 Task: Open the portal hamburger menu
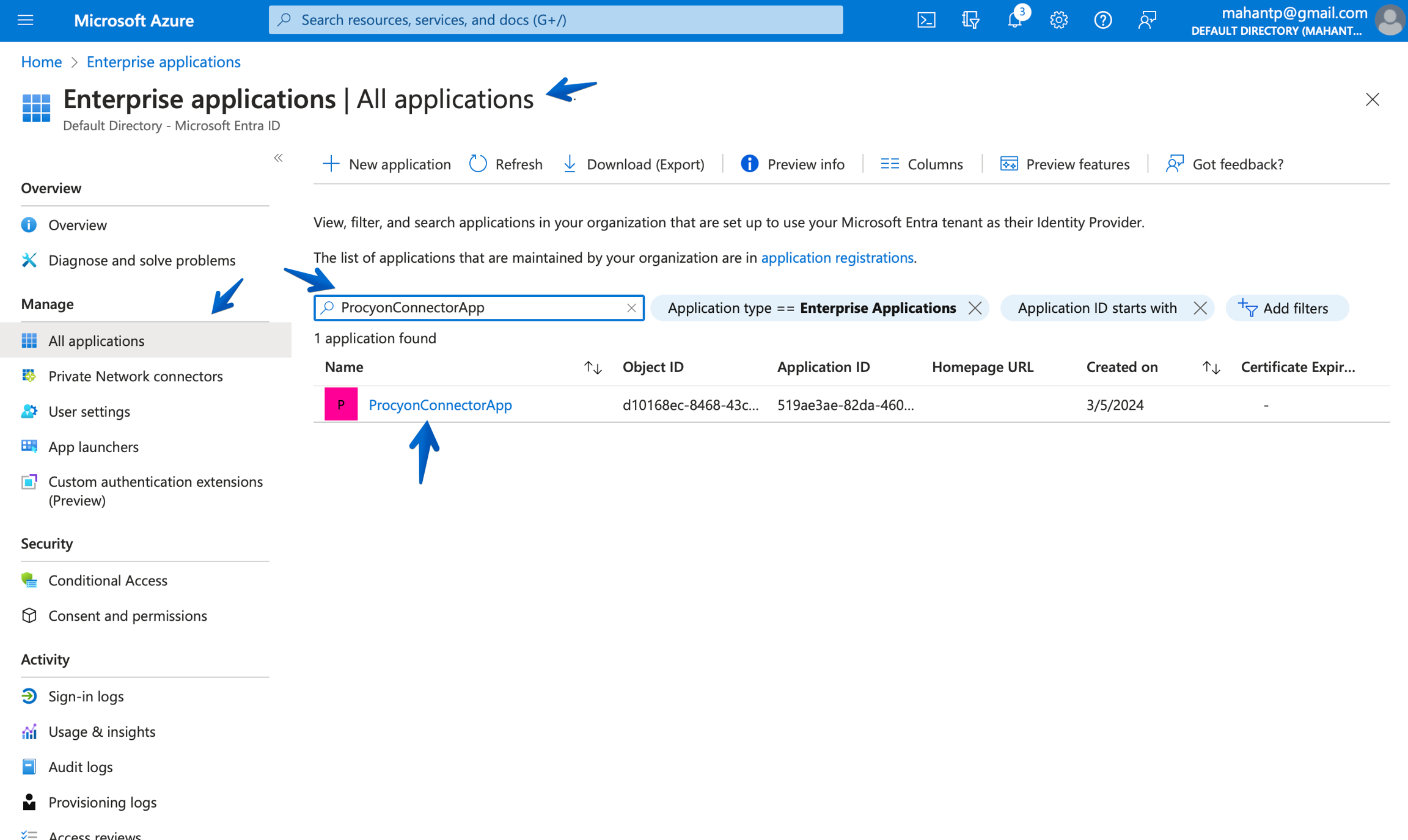pyautogui.click(x=25, y=19)
